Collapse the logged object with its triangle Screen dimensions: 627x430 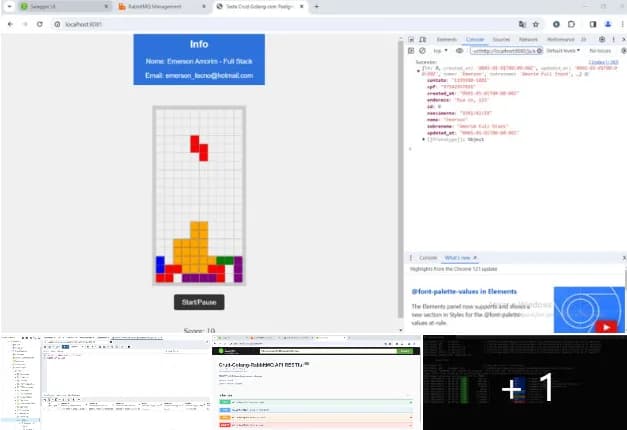coord(418,71)
